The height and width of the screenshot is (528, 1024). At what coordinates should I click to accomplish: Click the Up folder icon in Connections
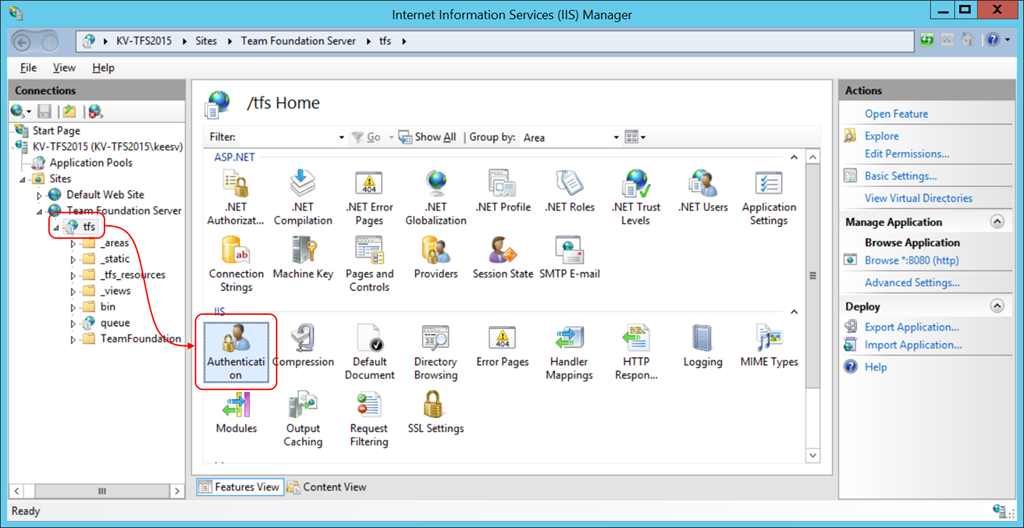pyautogui.click(x=69, y=111)
